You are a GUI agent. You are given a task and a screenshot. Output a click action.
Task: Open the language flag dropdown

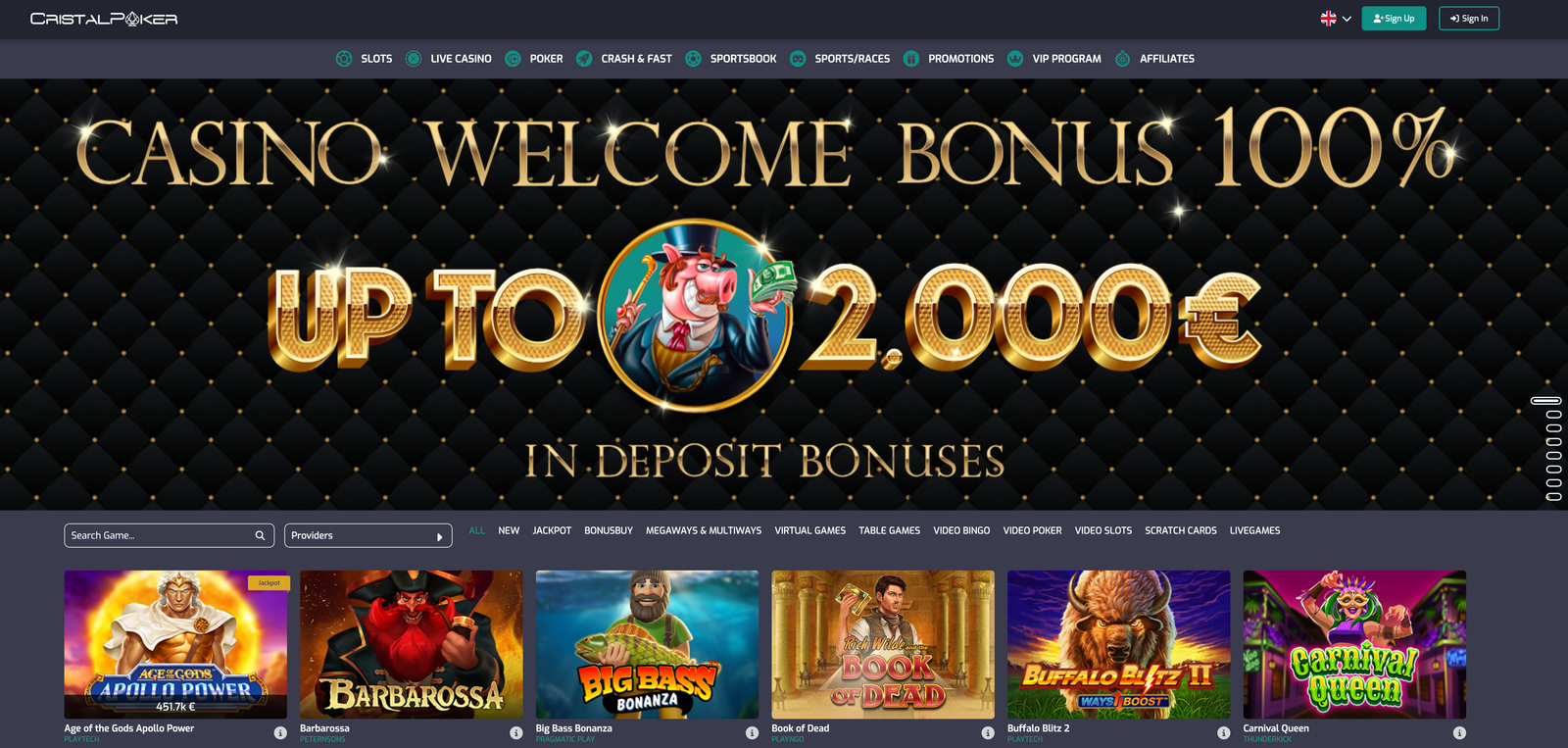1336,19
